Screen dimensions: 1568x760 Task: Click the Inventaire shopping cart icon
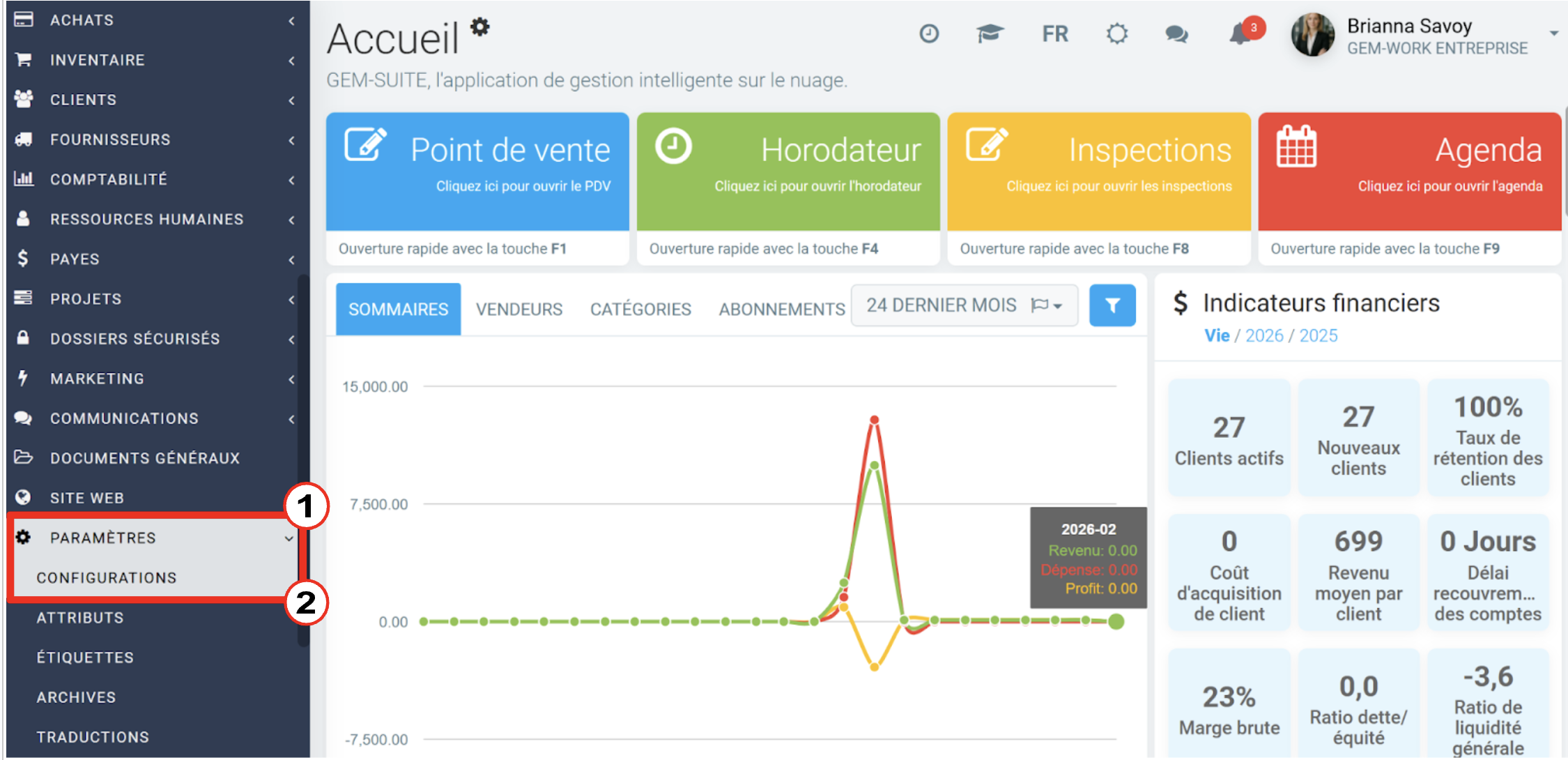pos(24,60)
